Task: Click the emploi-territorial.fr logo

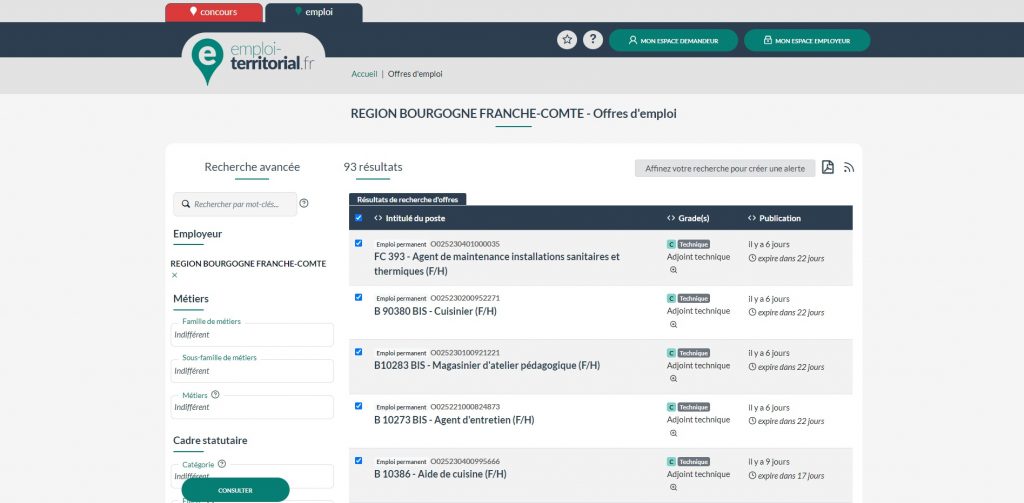Action: (254, 58)
